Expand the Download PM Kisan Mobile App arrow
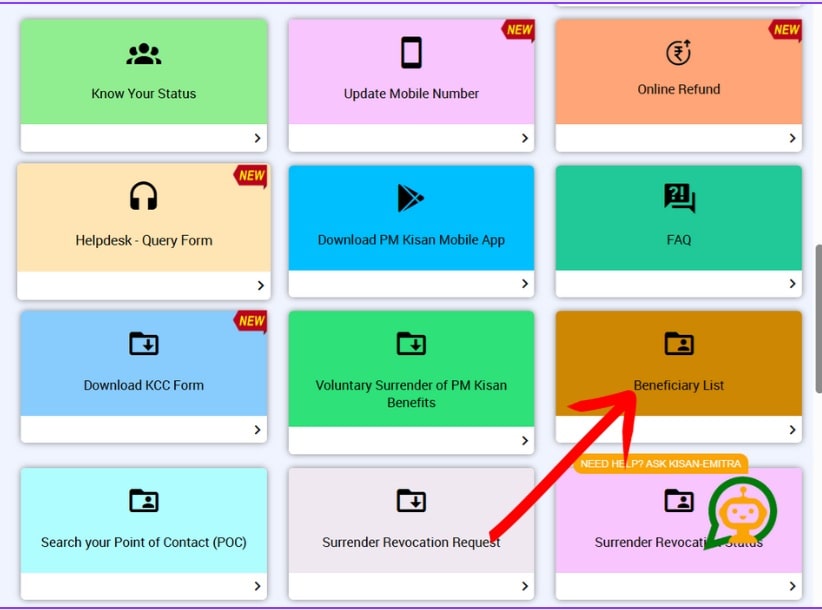 click(525, 284)
